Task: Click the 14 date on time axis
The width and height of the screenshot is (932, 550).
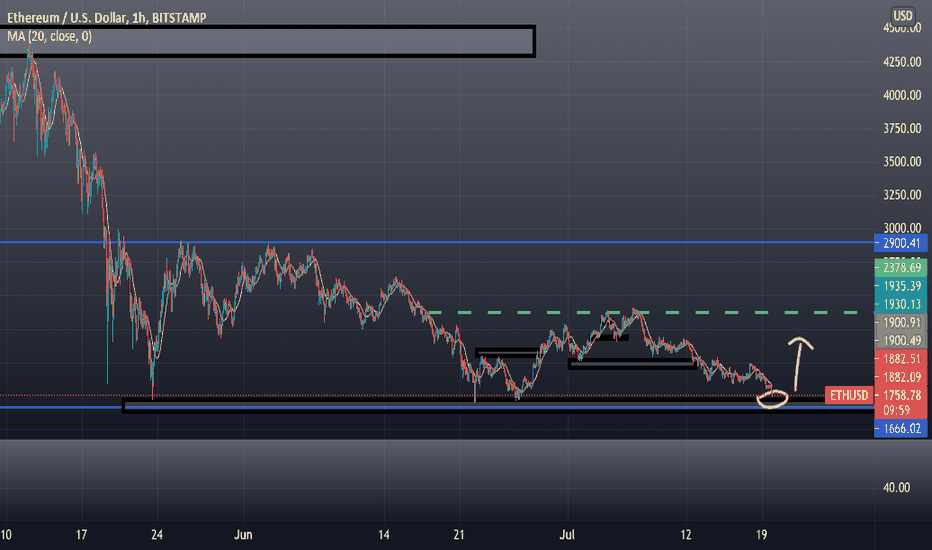Action: pos(384,535)
